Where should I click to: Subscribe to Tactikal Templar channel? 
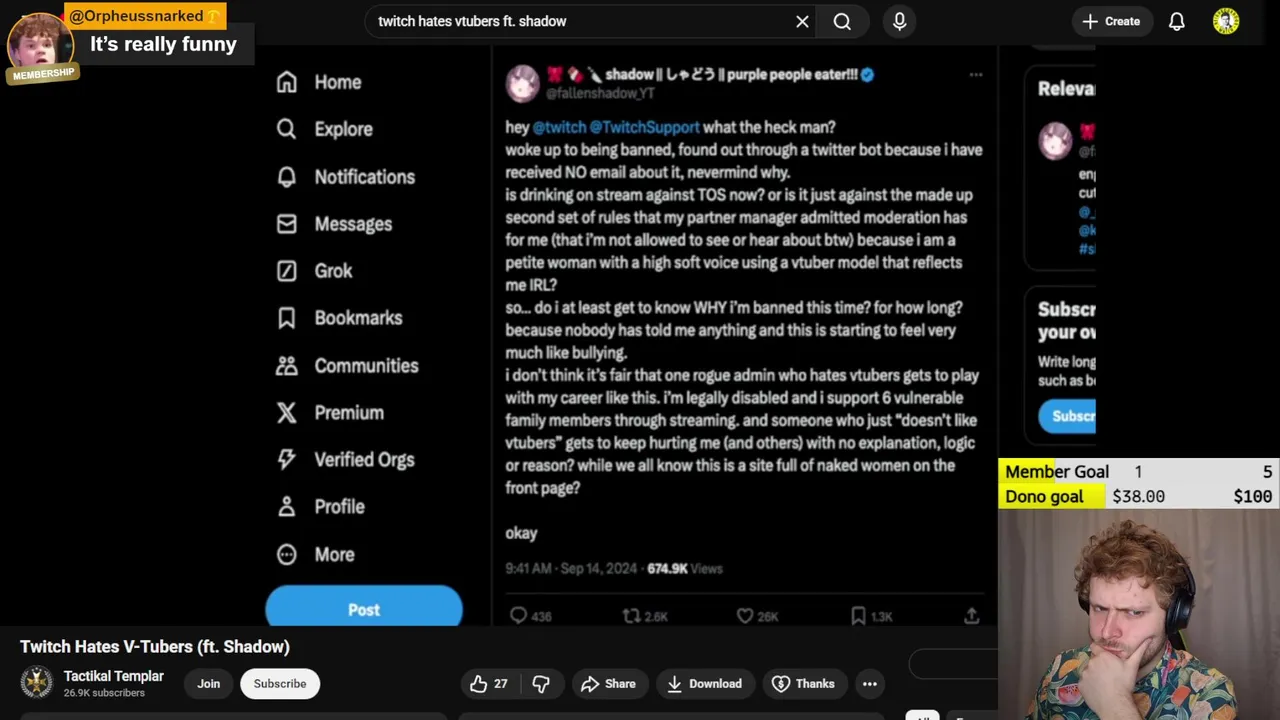pos(280,684)
